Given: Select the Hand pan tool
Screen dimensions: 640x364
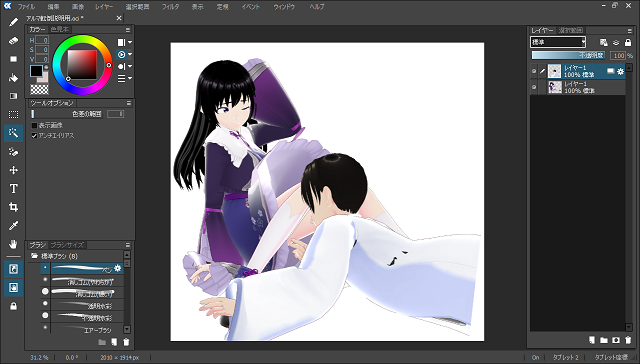Looking at the screenshot, I should (x=13, y=244).
